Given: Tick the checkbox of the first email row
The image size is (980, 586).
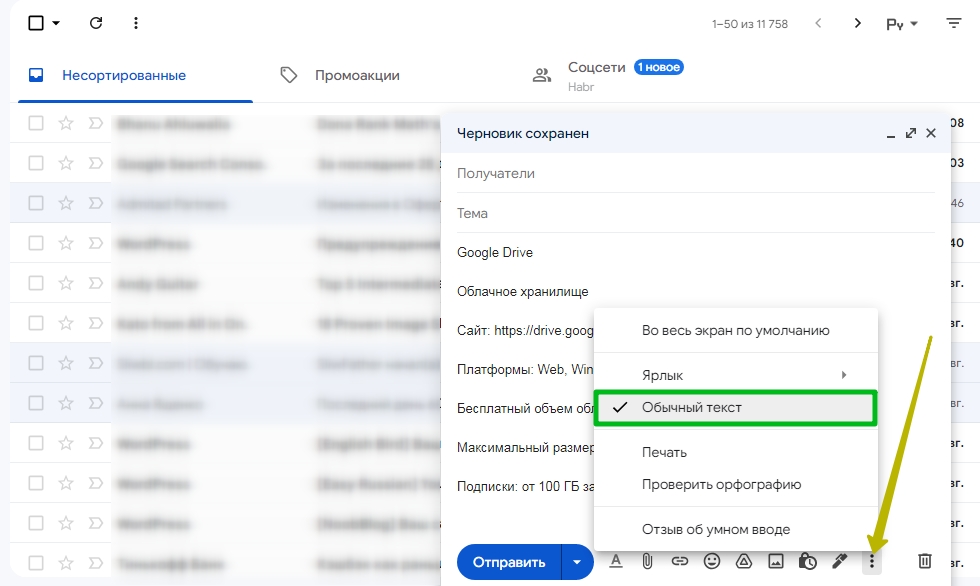Looking at the screenshot, I should [x=36, y=123].
